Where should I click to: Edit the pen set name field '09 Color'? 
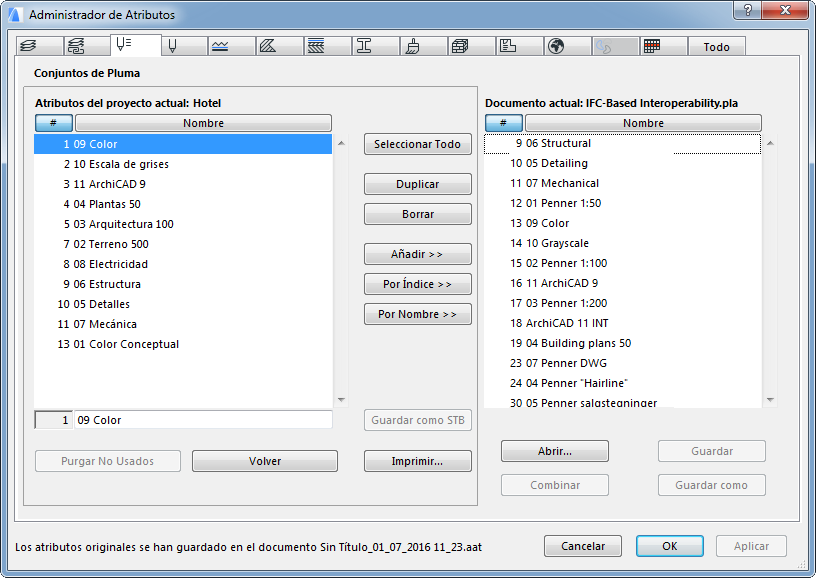click(203, 420)
